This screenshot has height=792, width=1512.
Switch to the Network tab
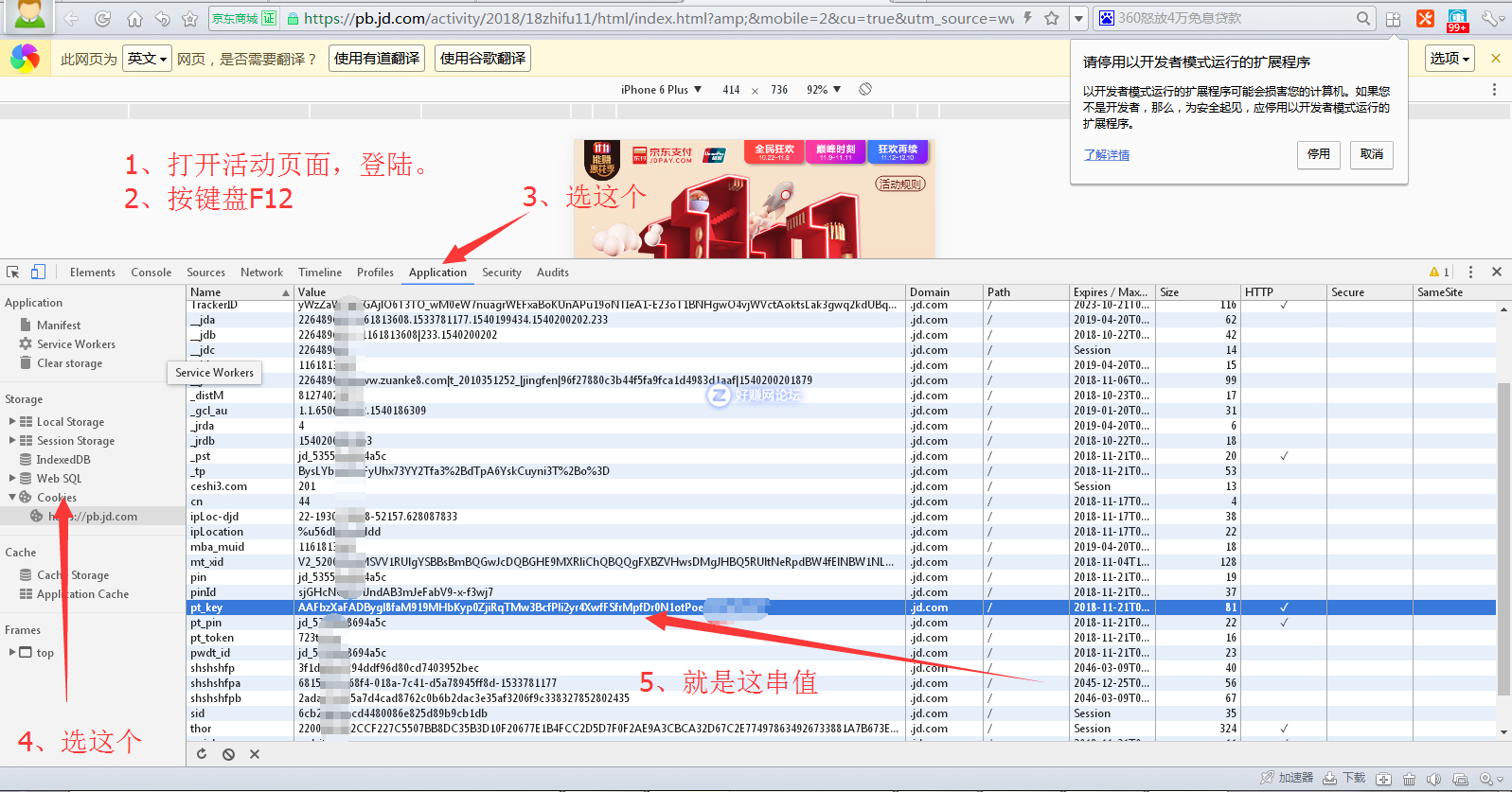[261, 273]
